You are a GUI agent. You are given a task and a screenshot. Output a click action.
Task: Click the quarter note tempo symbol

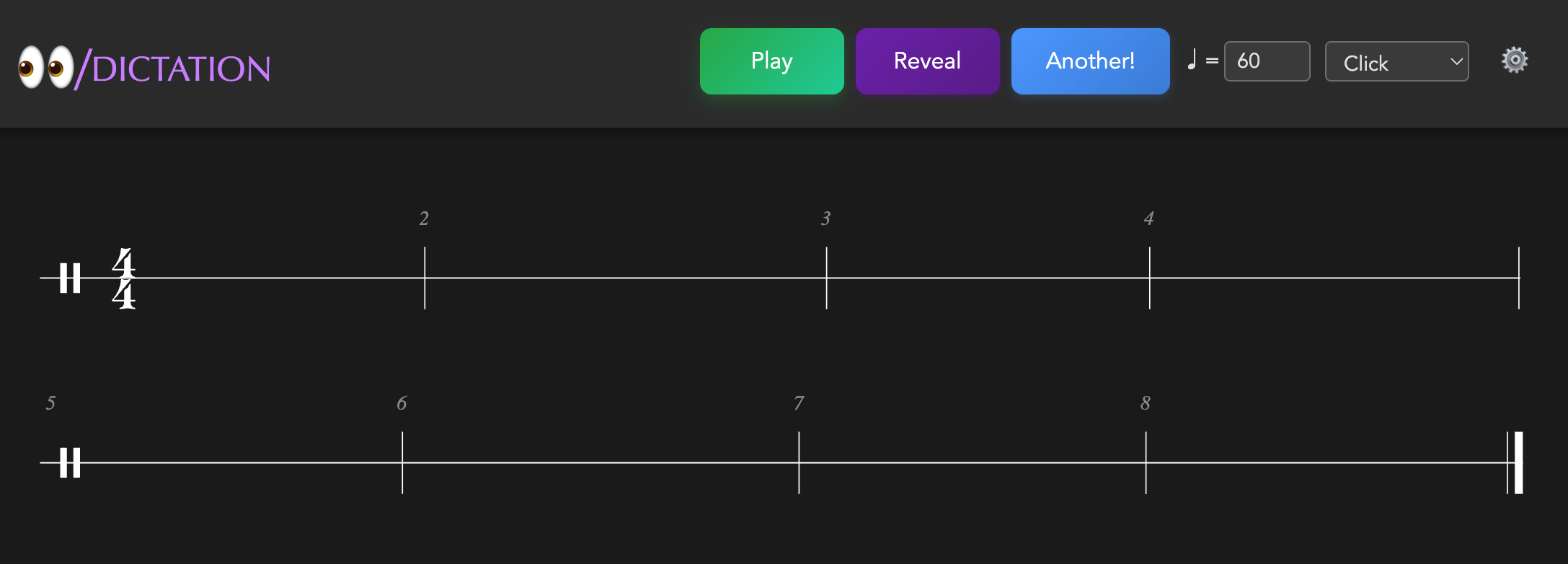(1193, 59)
